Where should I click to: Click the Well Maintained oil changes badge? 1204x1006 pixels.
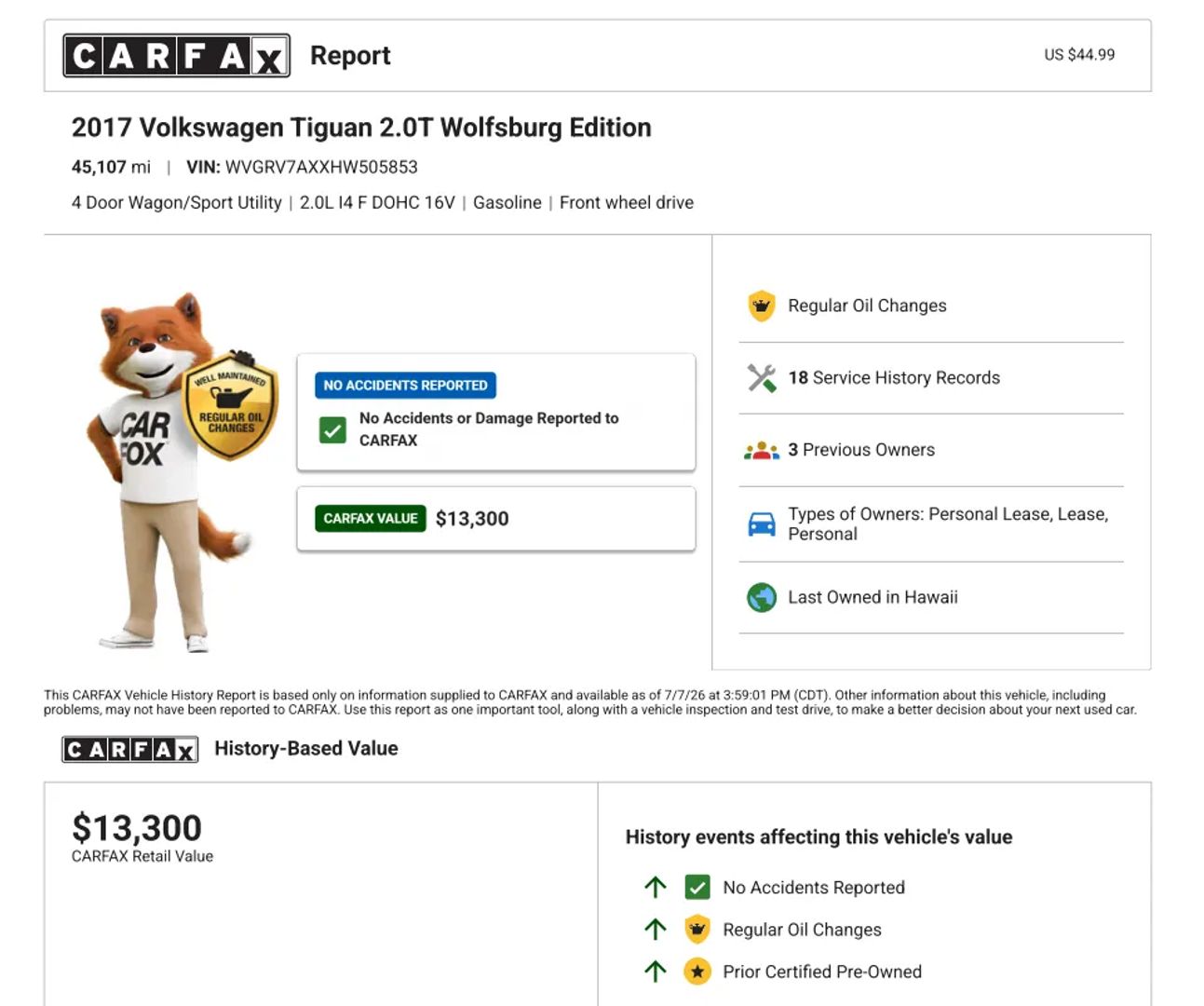point(230,407)
